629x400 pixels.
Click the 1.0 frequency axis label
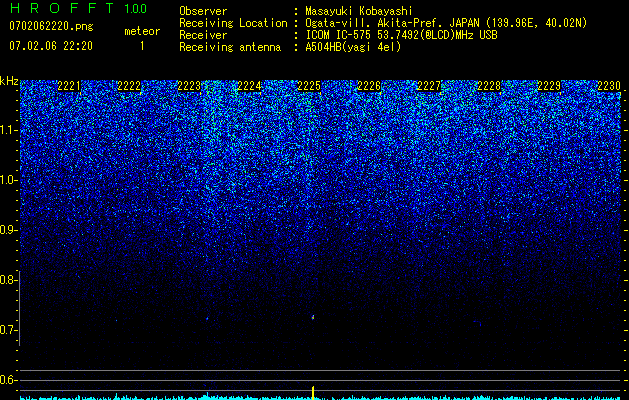[9, 180]
